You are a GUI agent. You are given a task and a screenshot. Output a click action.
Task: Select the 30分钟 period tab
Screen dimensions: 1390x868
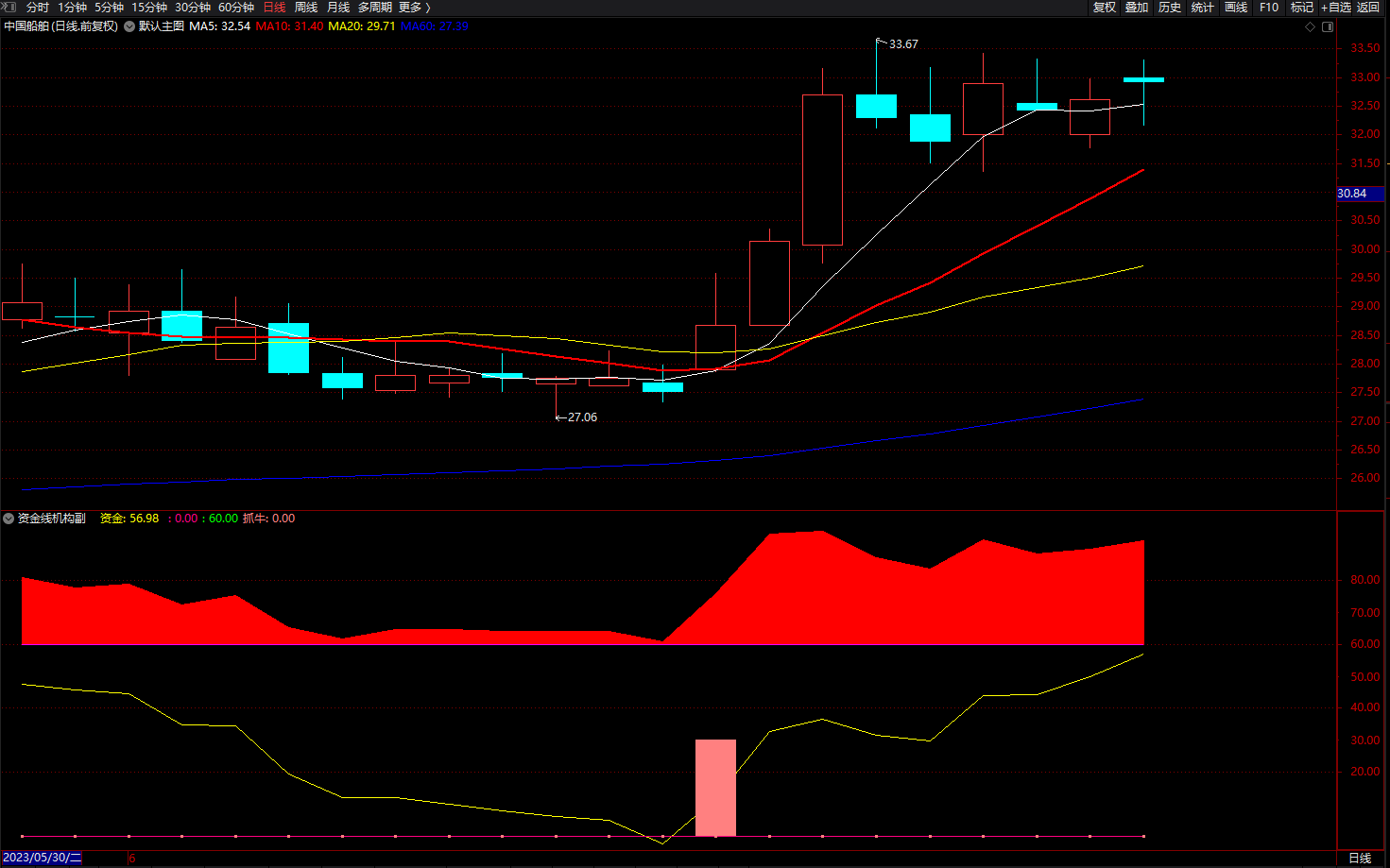[193, 8]
